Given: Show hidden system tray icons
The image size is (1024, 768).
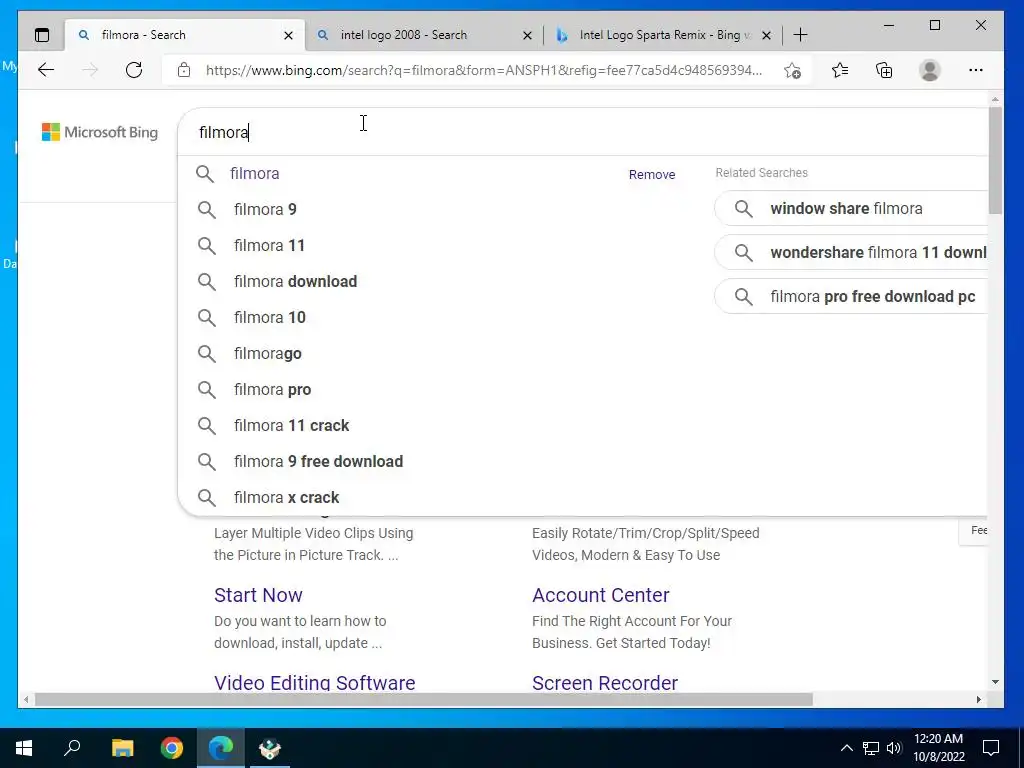Looking at the screenshot, I should 846,748.
